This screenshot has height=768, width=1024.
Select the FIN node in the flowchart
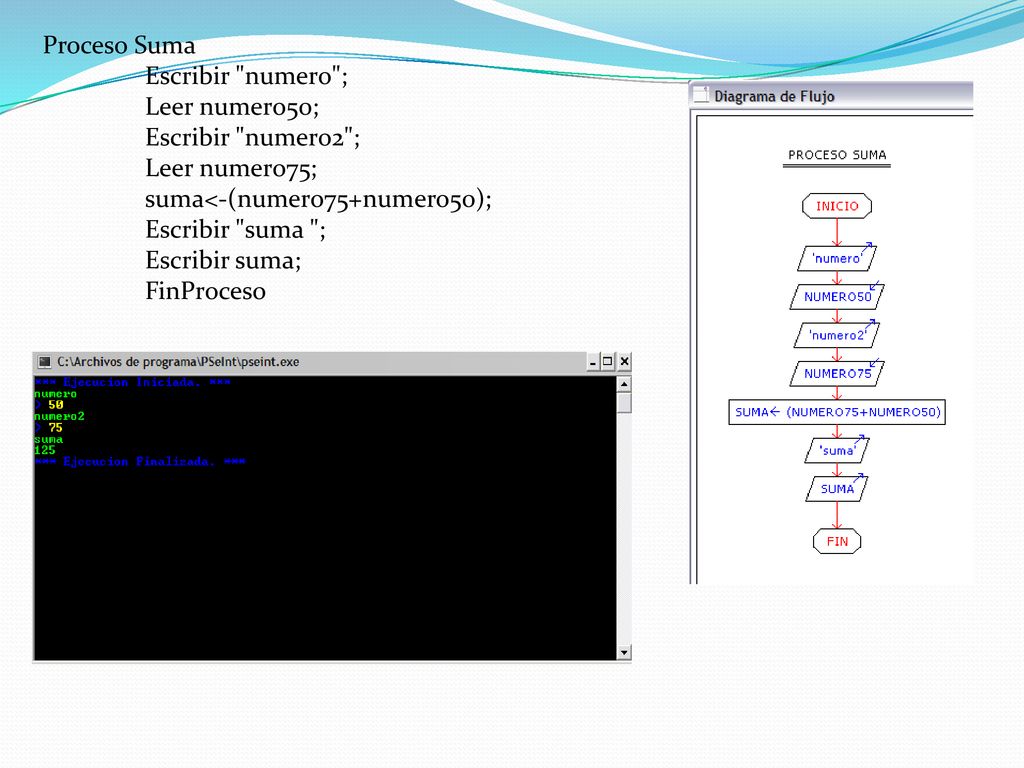click(837, 541)
